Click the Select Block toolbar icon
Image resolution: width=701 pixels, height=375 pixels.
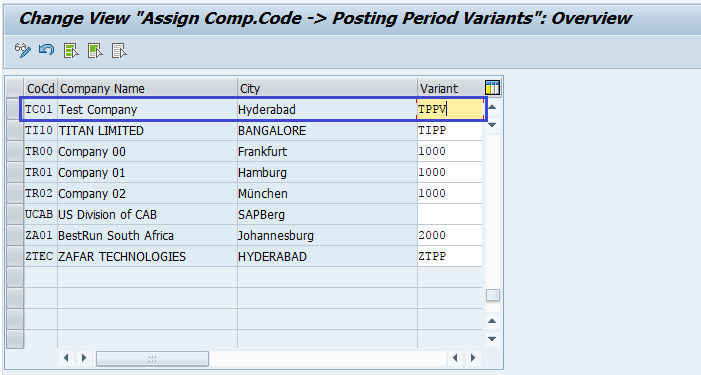(95, 51)
